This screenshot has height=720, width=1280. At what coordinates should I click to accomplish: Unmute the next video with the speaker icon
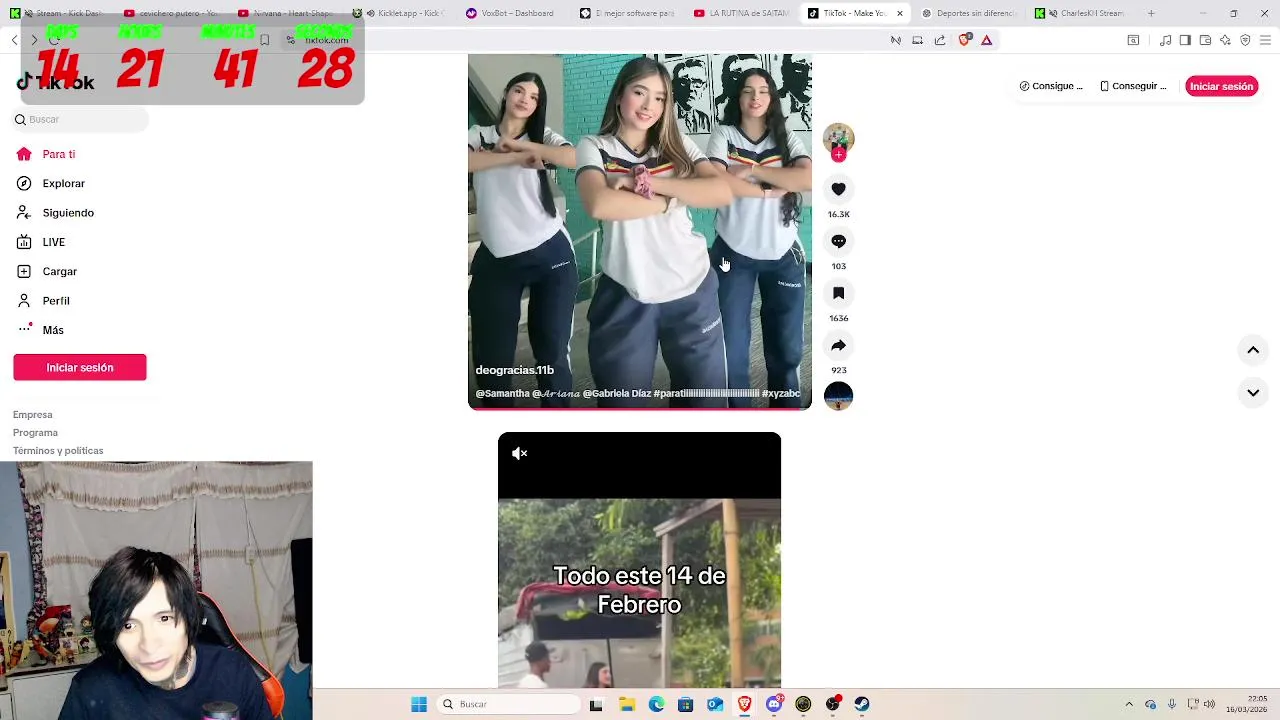[x=519, y=453]
